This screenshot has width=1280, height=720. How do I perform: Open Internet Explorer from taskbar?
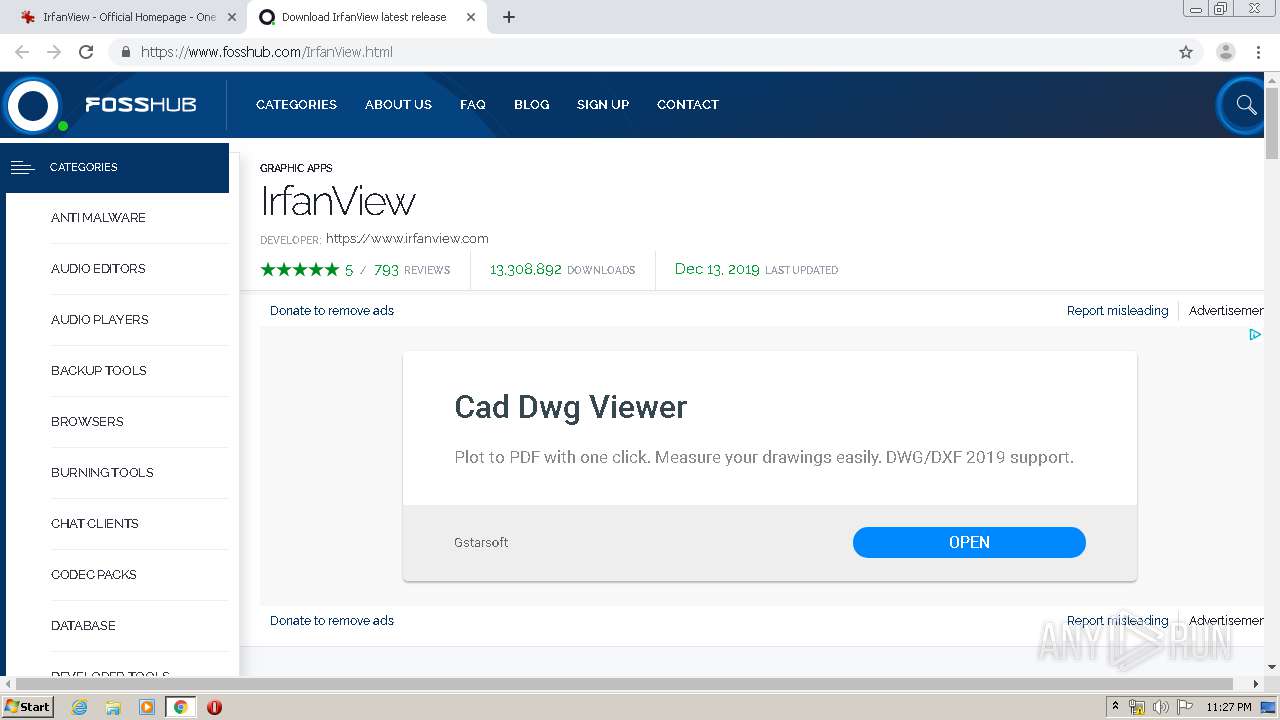tap(79, 707)
